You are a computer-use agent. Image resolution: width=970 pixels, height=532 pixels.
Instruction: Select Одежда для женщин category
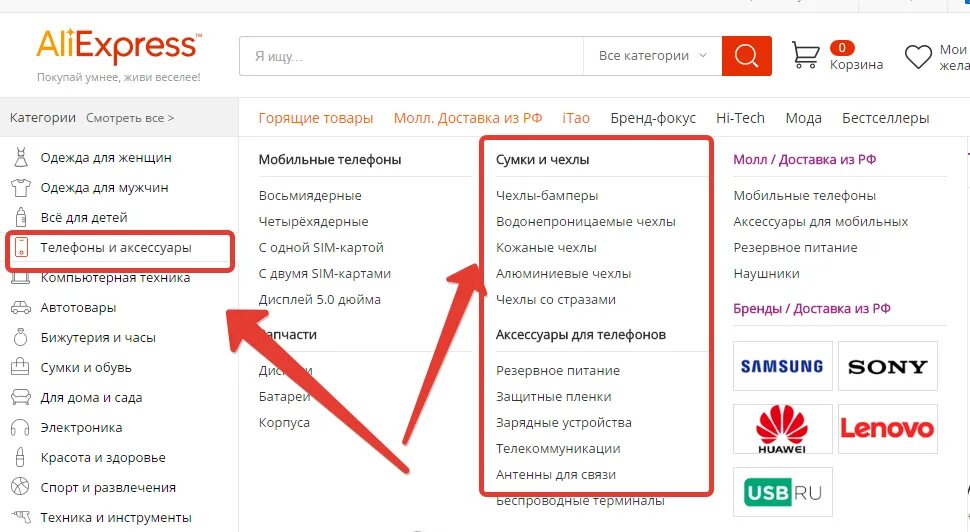pyautogui.click(x=106, y=158)
